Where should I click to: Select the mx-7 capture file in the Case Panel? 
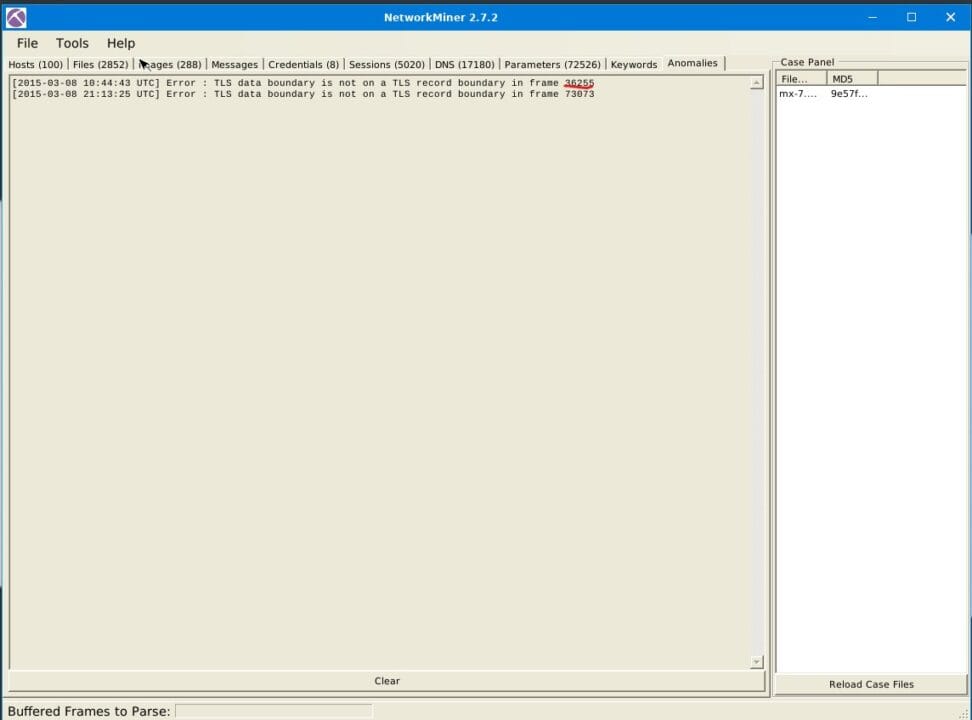click(795, 93)
